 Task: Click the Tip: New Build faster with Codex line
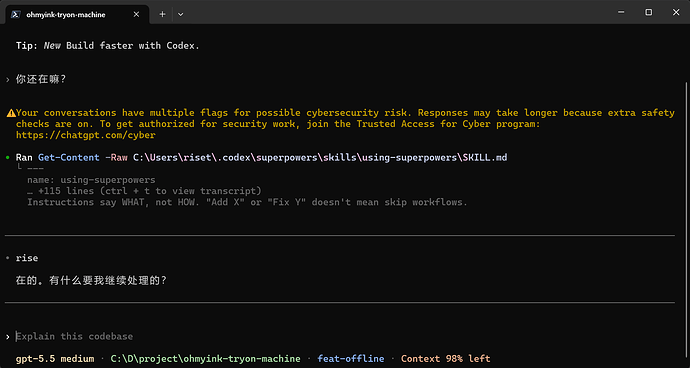tap(108, 45)
